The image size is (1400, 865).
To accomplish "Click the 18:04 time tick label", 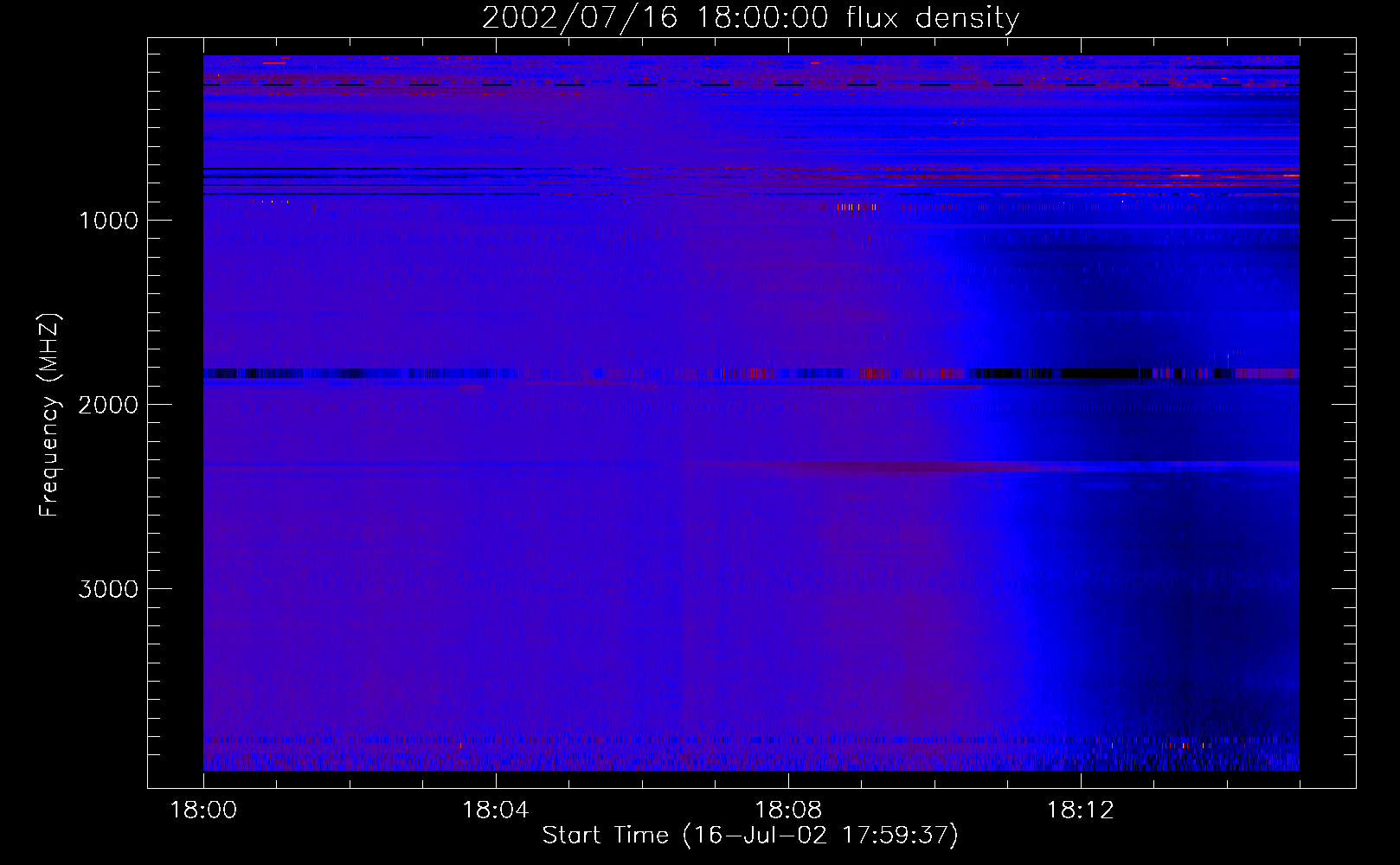I will point(496,811).
